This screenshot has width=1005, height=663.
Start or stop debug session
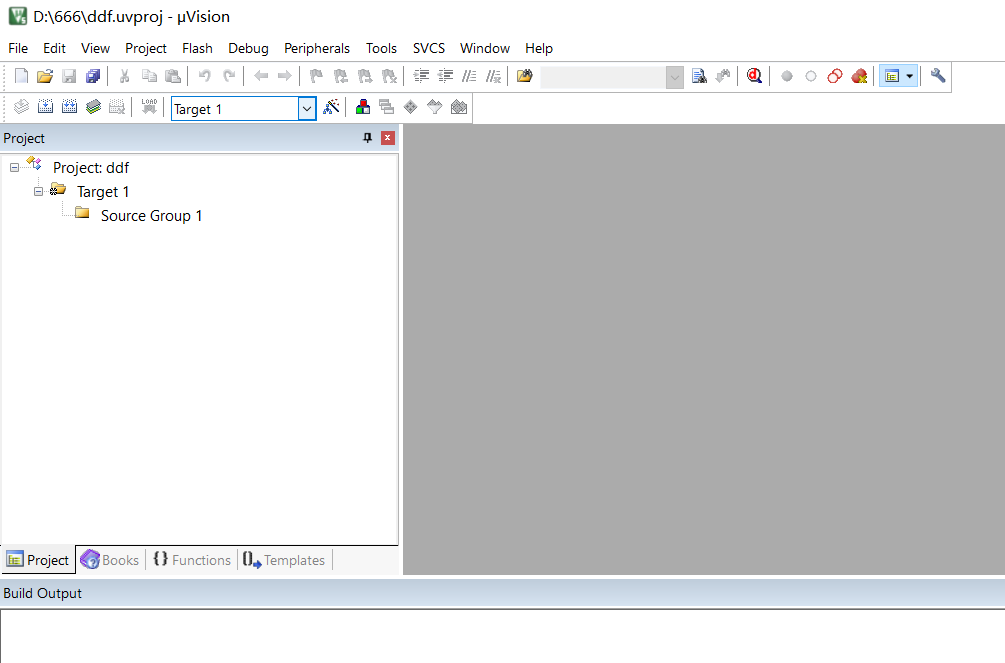[754, 76]
